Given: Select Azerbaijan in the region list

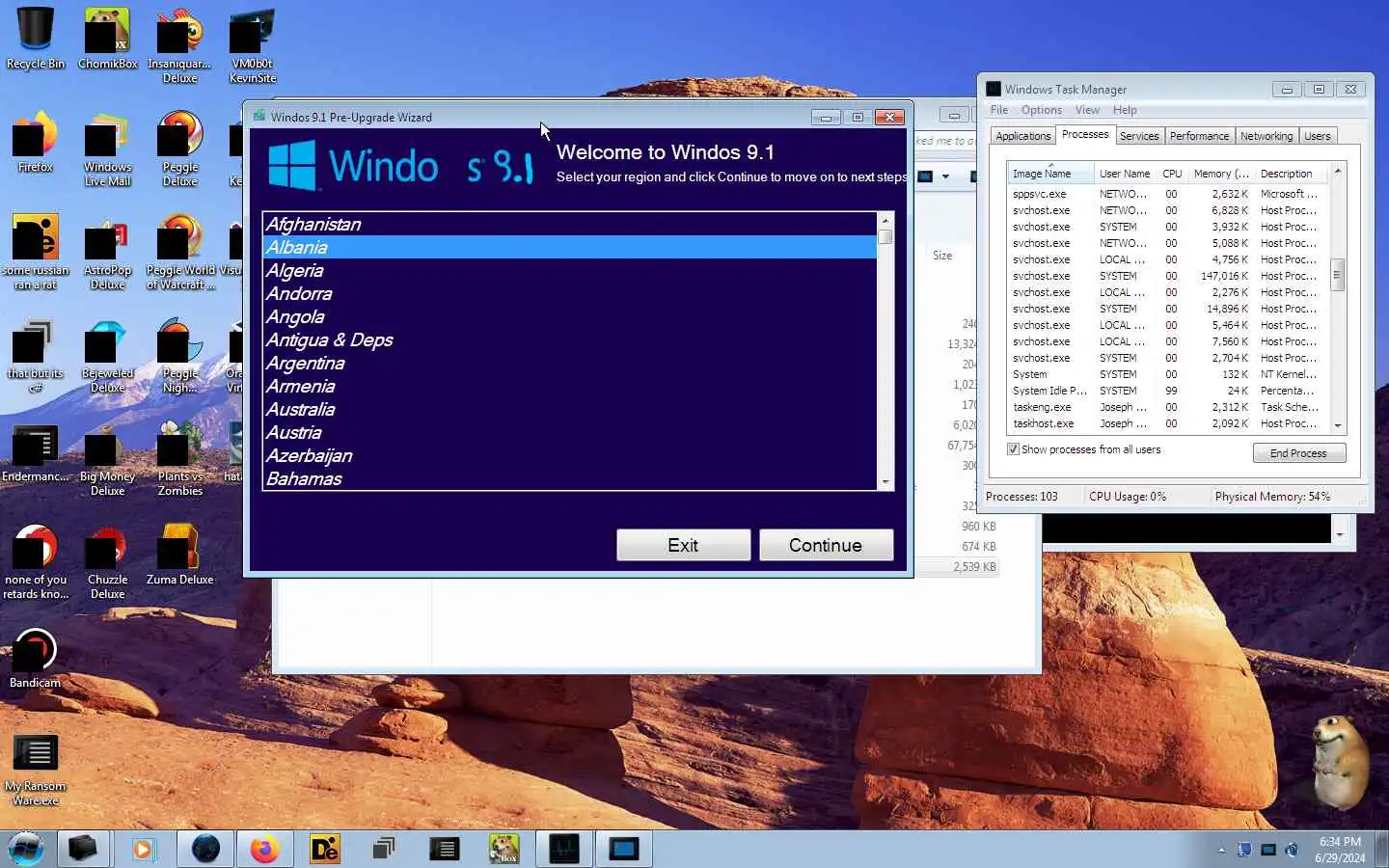Looking at the screenshot, I should pyautogui.click(x=569, y=455).
